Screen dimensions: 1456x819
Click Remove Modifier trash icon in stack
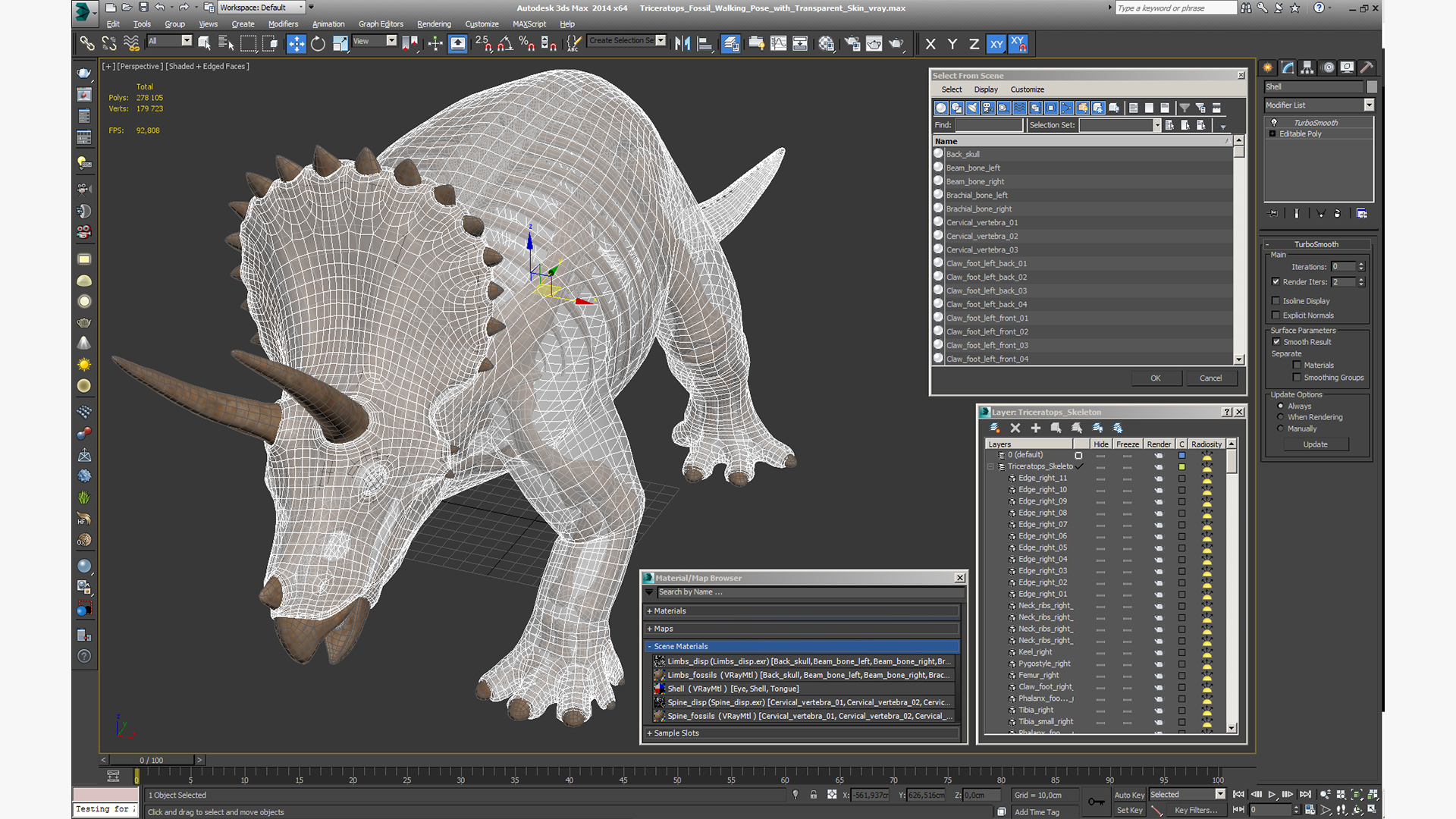pyautogui.click(x=1338, y=214)
